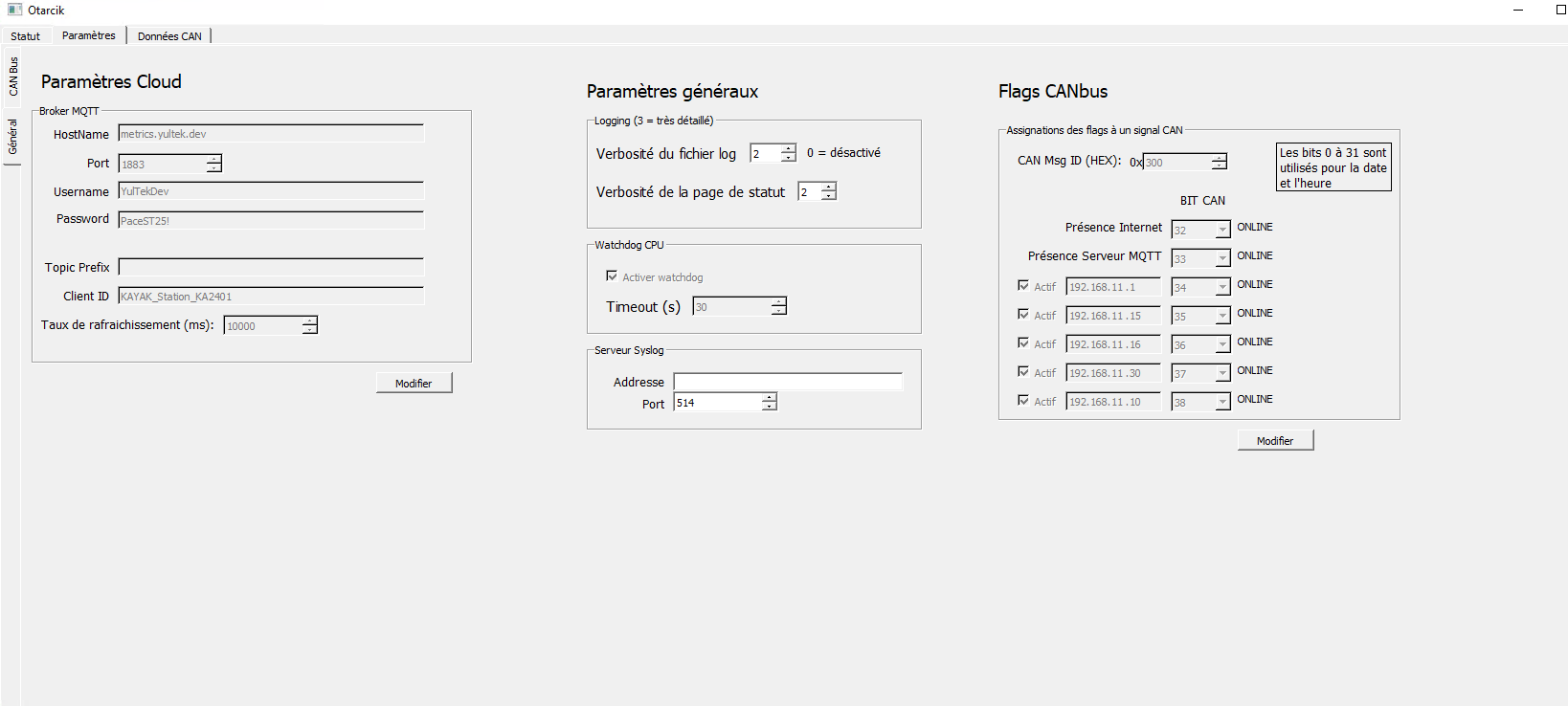Increase the CAN Msg ID hex spinner

(1219, 158)
